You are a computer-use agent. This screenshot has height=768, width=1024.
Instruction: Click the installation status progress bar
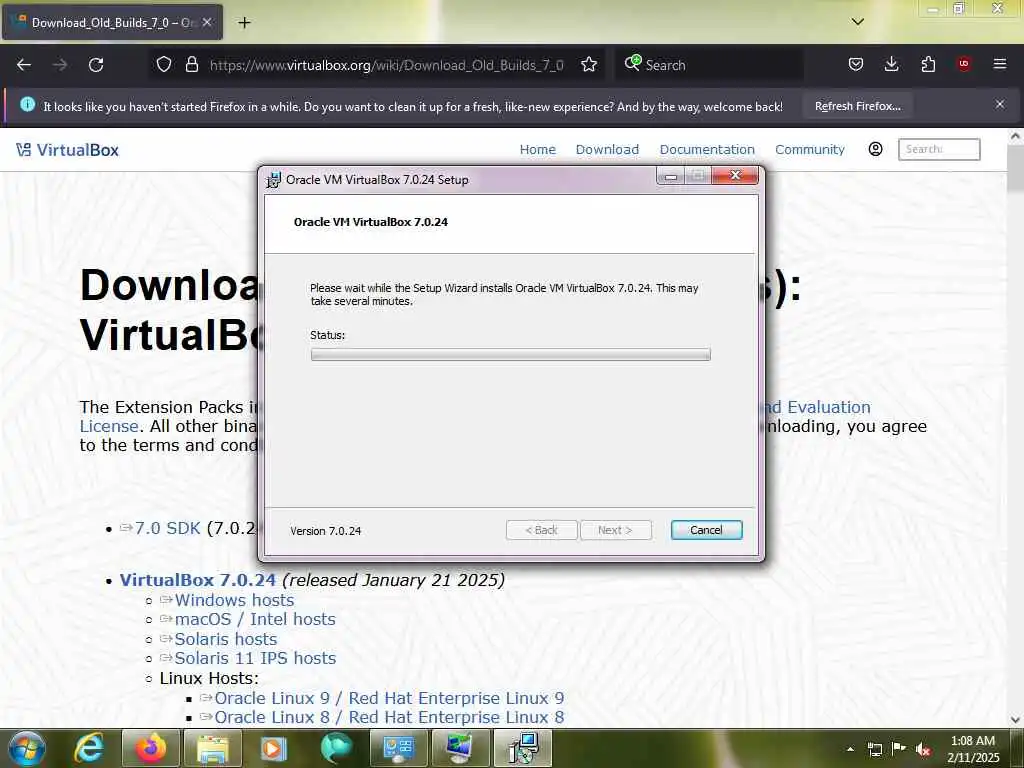(511, 354)
